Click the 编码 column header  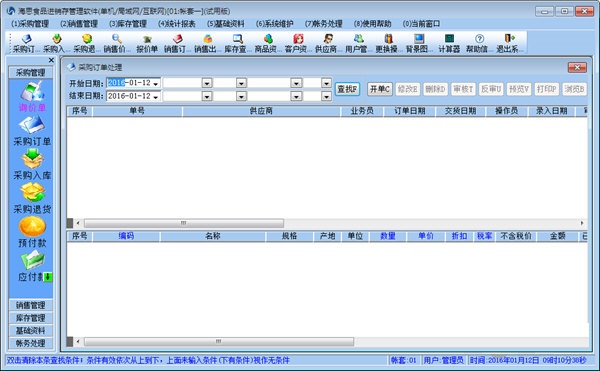point(126,236)
